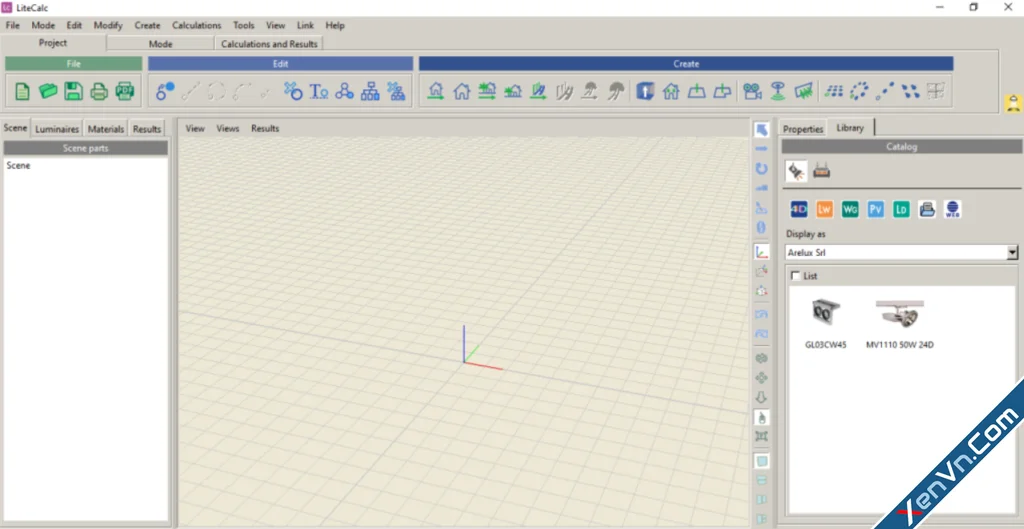
Task: Open the Edit menu in menu bar
Action: tap(74, 25)
